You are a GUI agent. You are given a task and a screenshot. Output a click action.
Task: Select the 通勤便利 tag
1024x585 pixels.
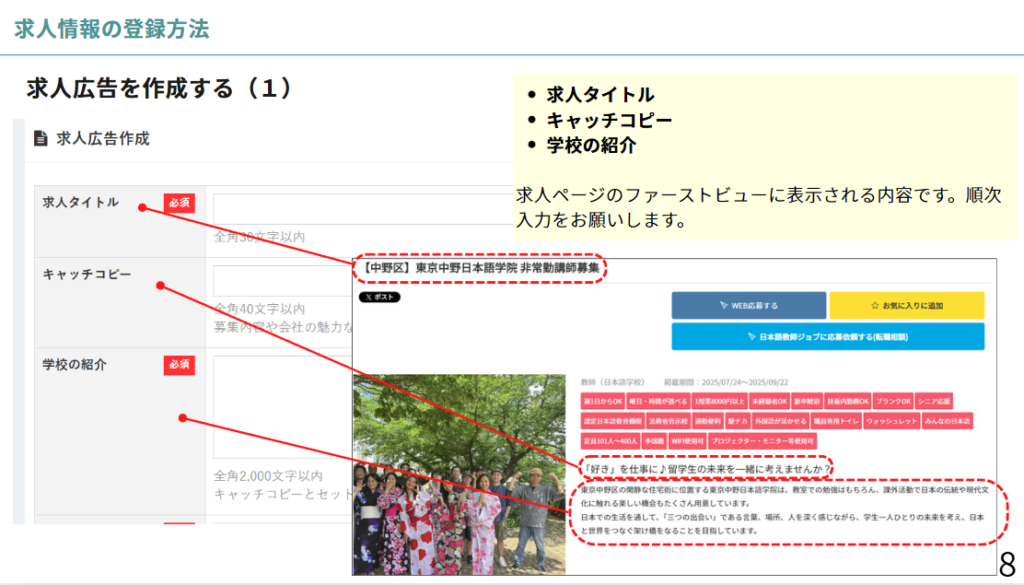coord(708,421)
